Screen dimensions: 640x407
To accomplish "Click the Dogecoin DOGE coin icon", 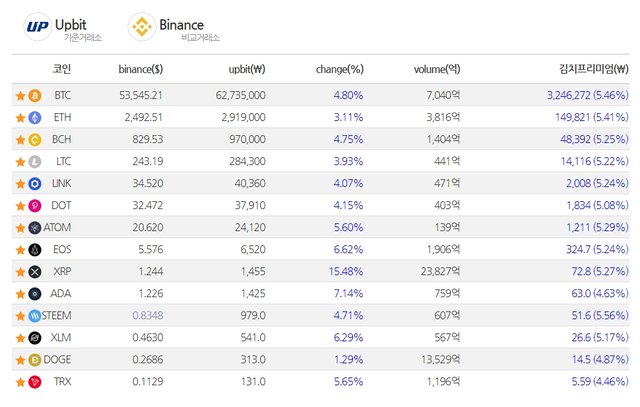I will pyautogui.click(x=35, y=360).
